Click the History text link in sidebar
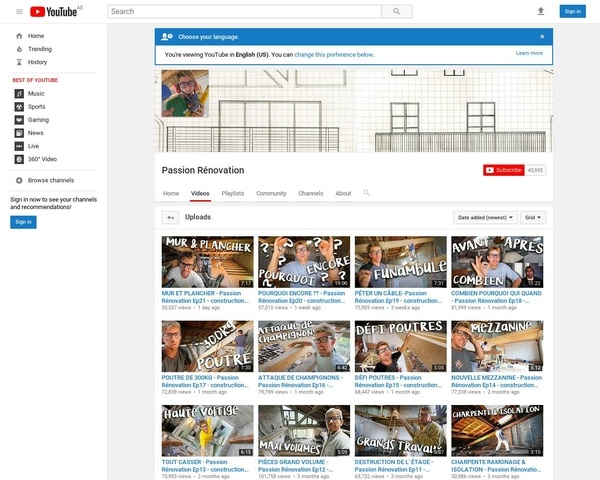 point(38,62)
